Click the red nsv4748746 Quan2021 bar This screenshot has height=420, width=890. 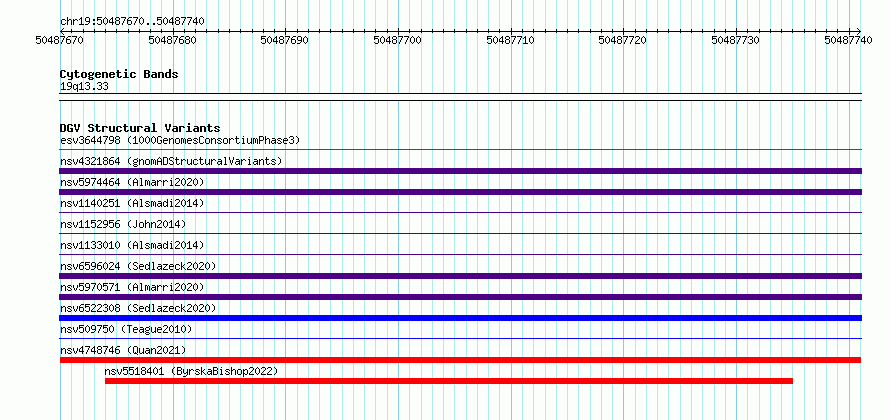tap(460, 360)
